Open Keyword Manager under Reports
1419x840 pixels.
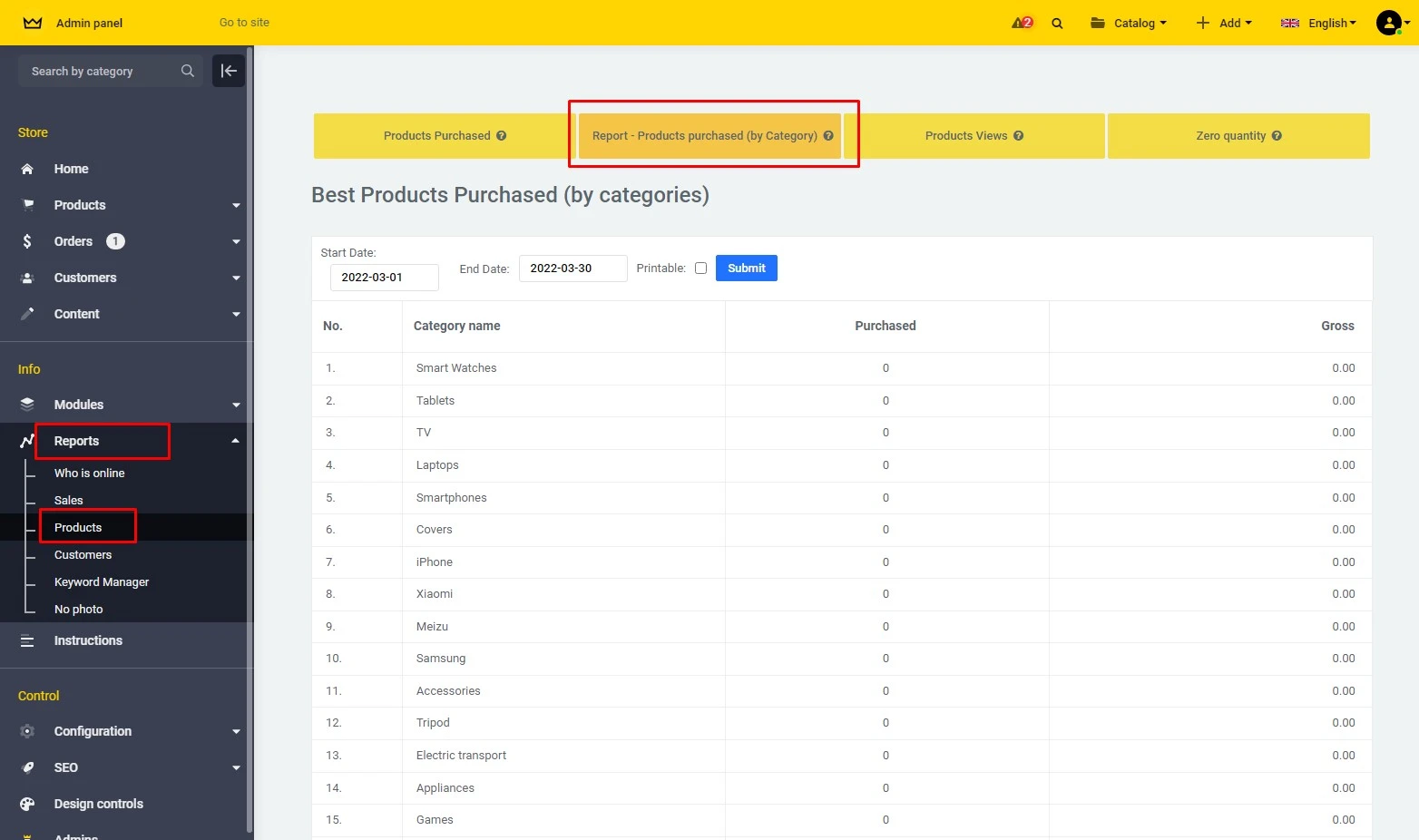[x=102, y=582]
